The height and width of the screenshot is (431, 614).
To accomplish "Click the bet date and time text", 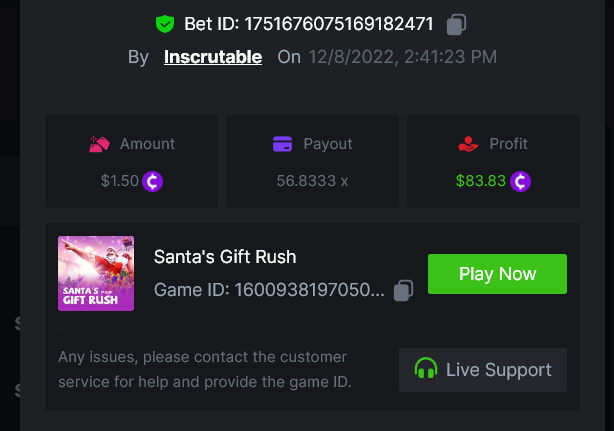I will (x=403, y=57).
